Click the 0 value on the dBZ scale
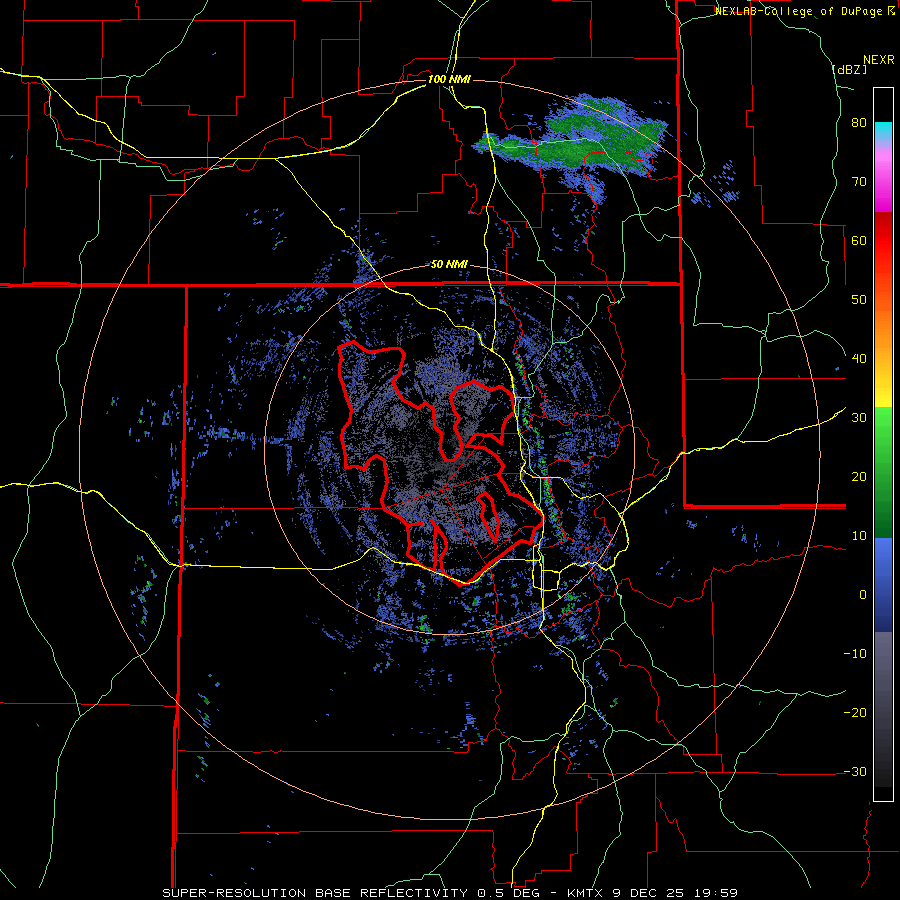This screenshot has height=900, width=900. coord(863,595)
